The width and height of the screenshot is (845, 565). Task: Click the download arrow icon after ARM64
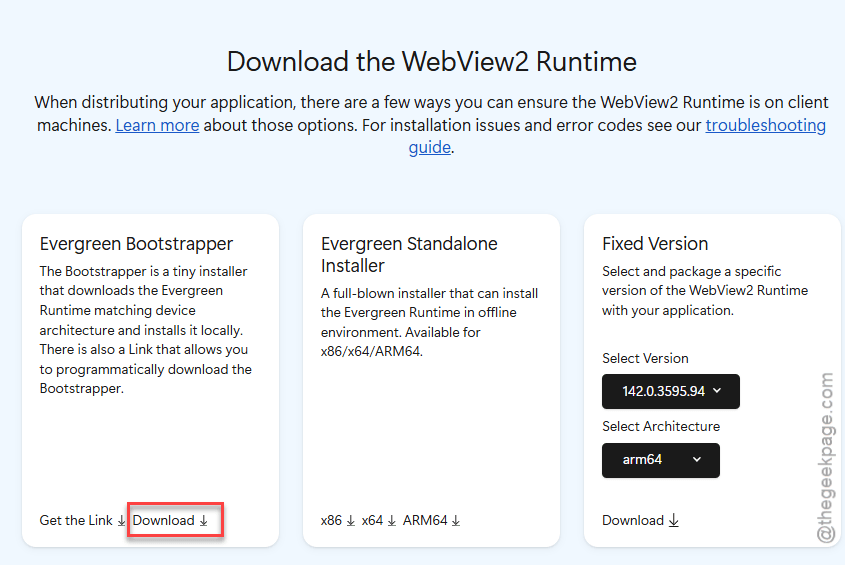(456, 521)
